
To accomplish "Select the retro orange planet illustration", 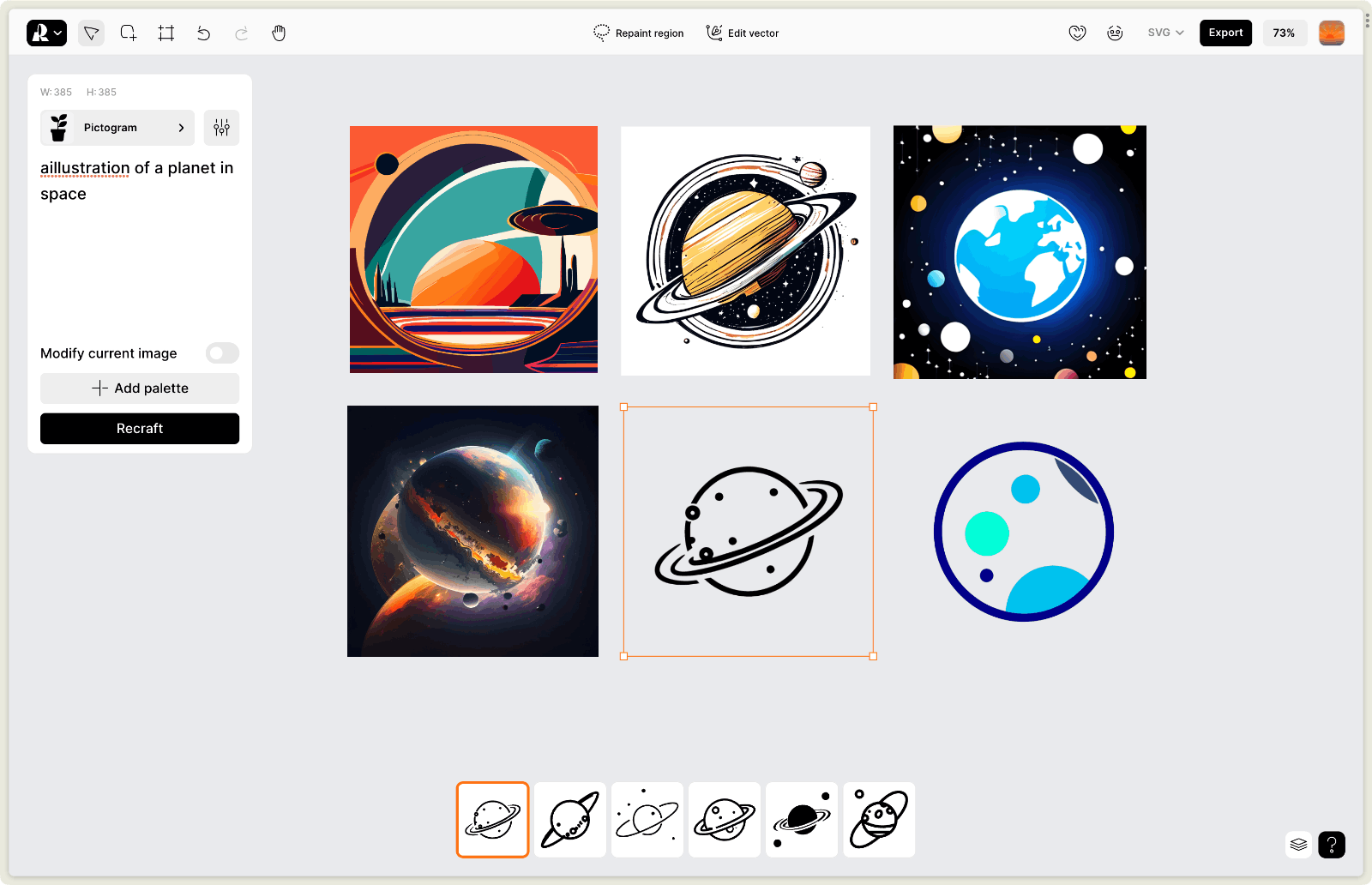I will coord(473,250).
